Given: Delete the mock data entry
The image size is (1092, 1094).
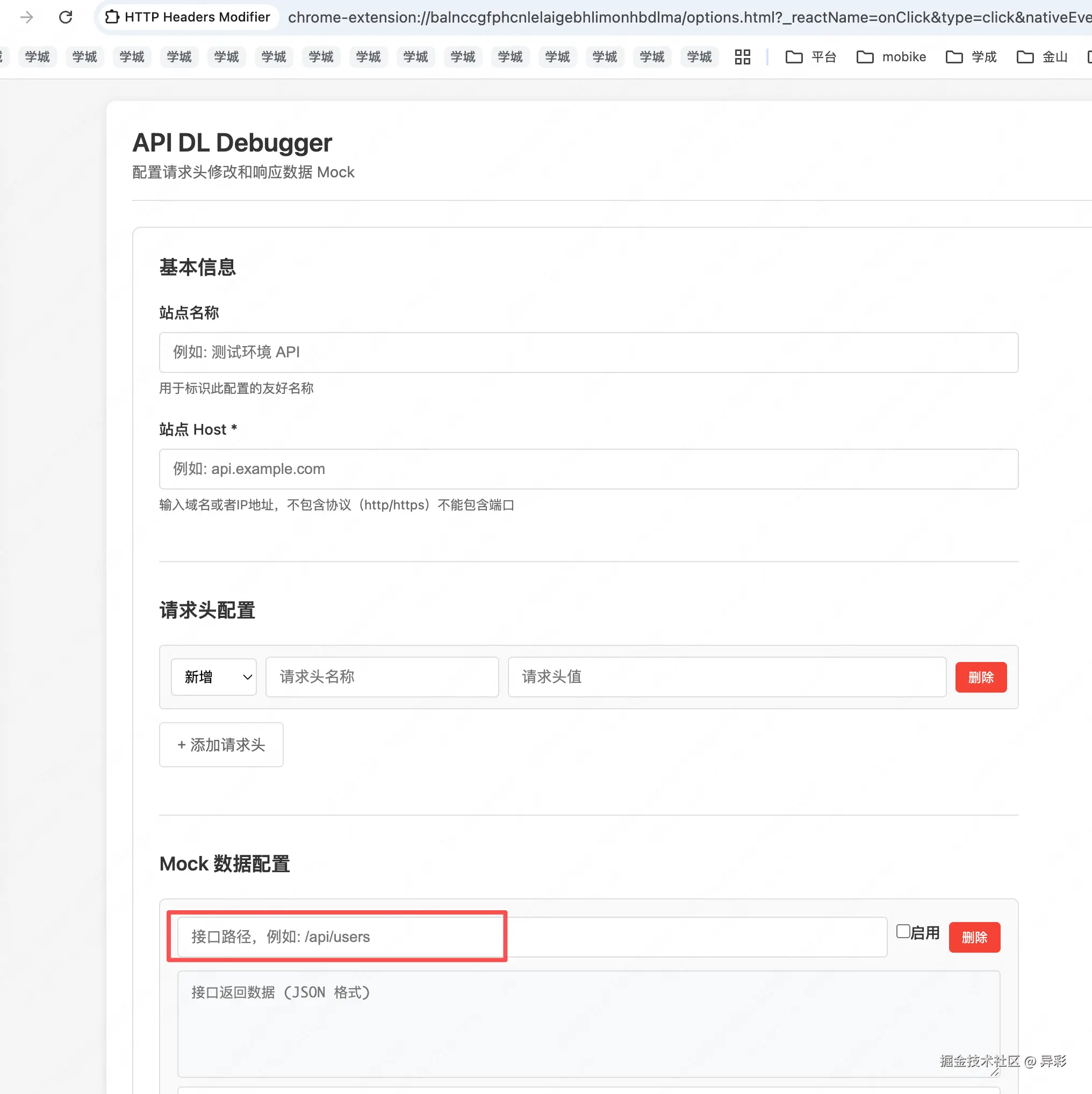Looking at the screenshot, I should (974, 938).
